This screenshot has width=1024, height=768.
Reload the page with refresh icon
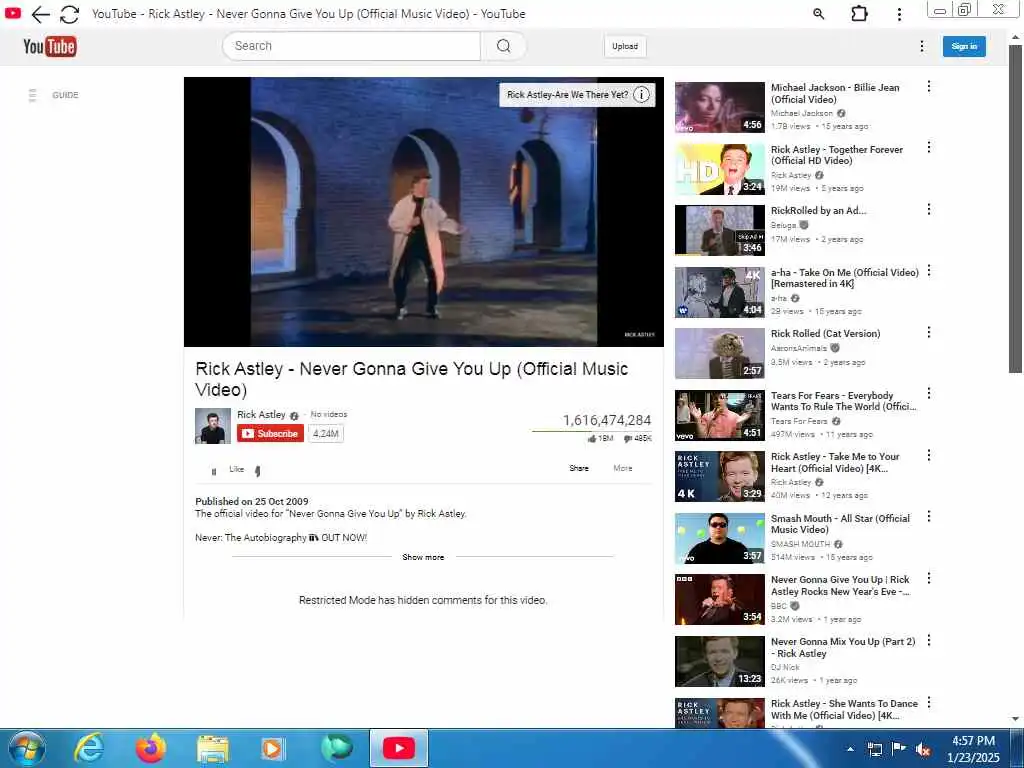tap(69, 14)
